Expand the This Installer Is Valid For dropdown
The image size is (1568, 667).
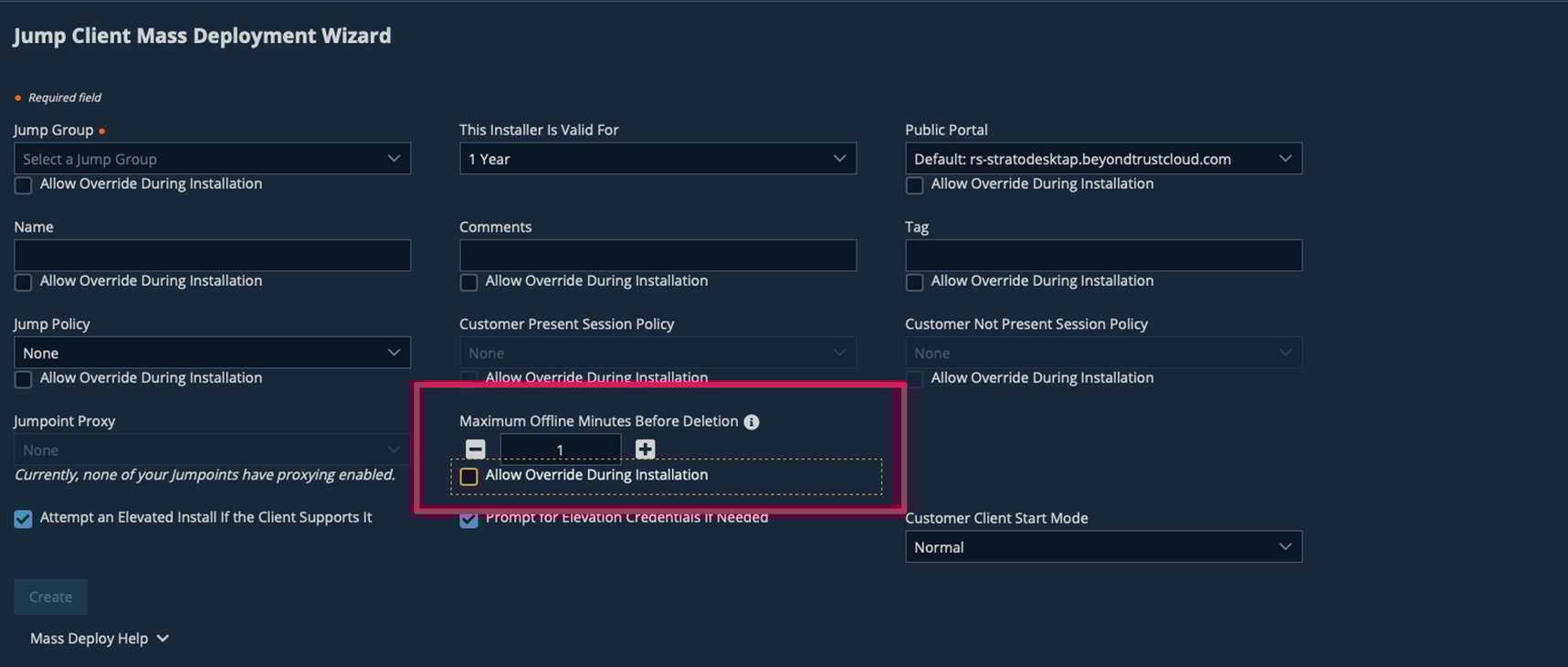(x=657, y=158)
